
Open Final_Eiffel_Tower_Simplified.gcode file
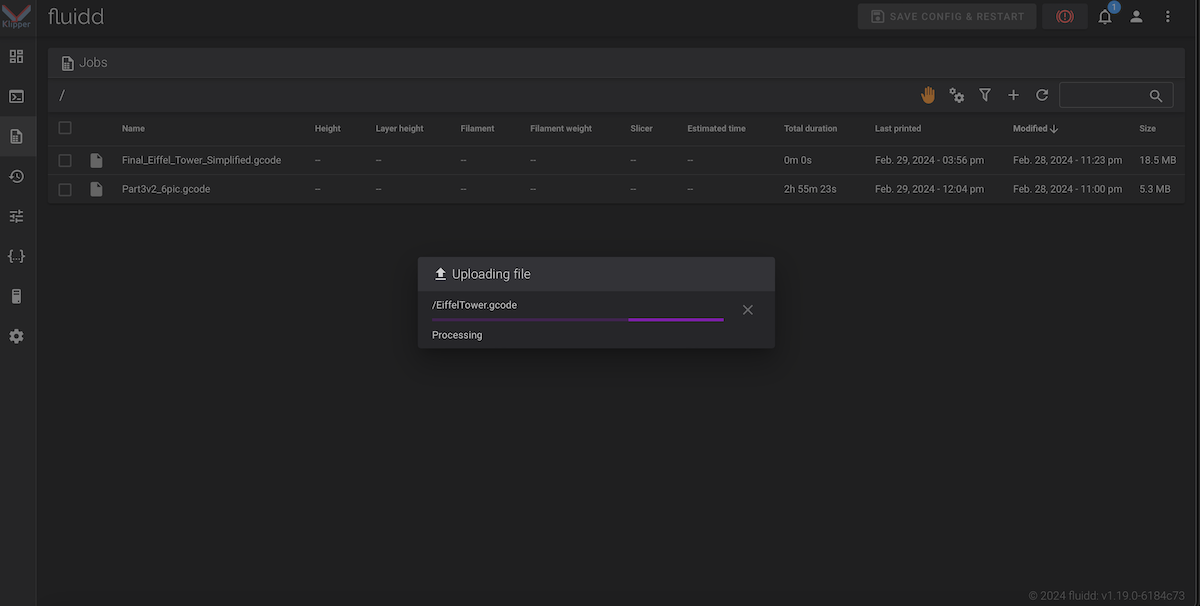click(x=201, y=160)
